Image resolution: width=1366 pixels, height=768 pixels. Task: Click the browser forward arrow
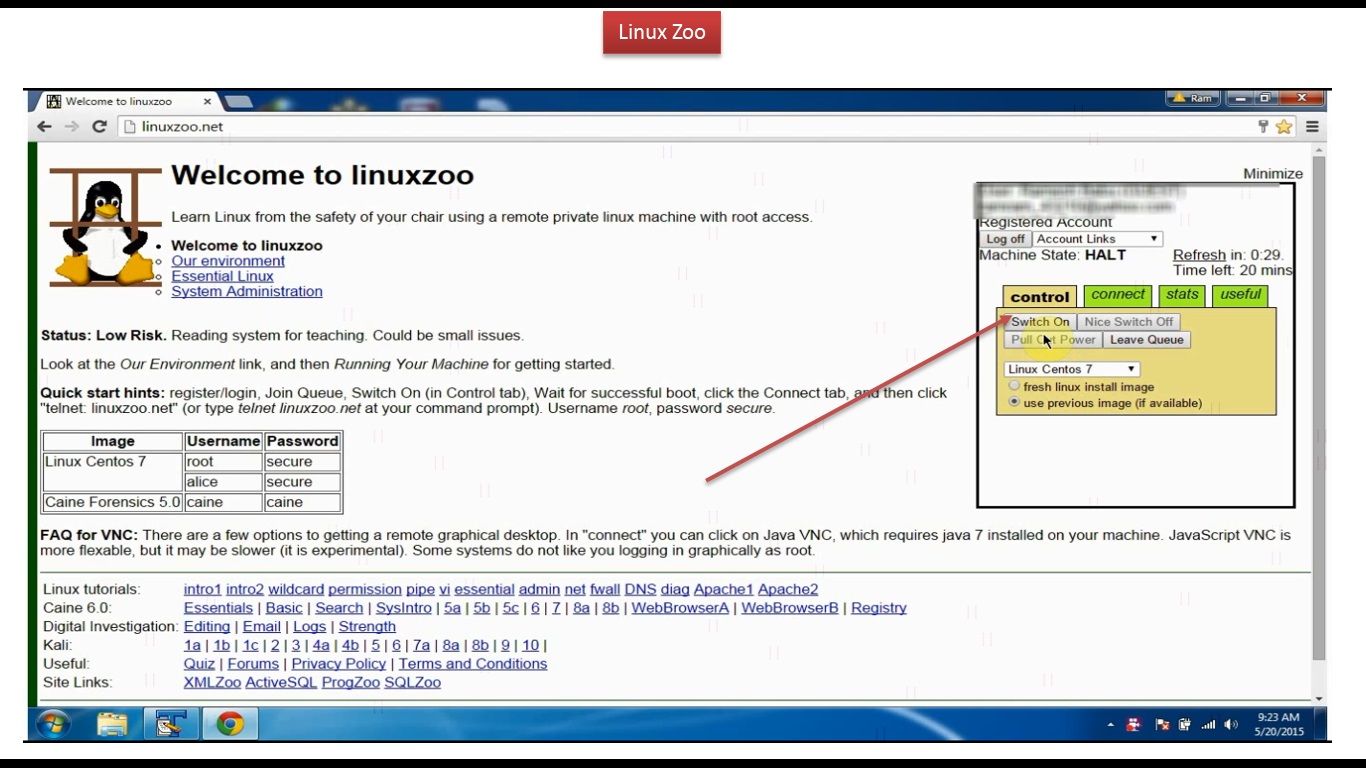[x=71, y=127]
